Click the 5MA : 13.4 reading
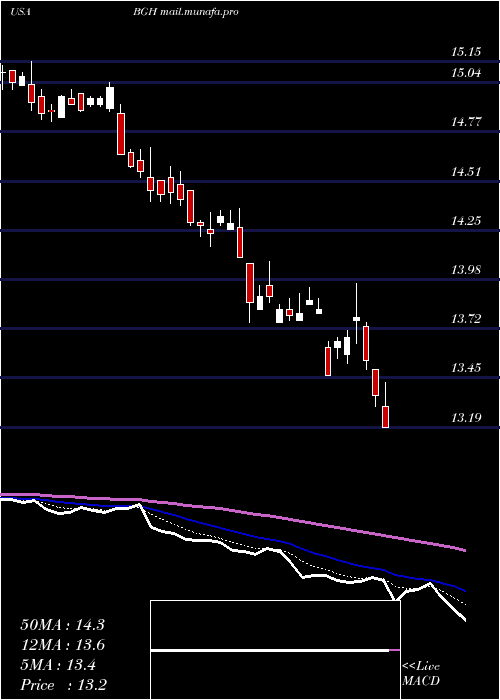The image size is (500, 700). [58, 665]
